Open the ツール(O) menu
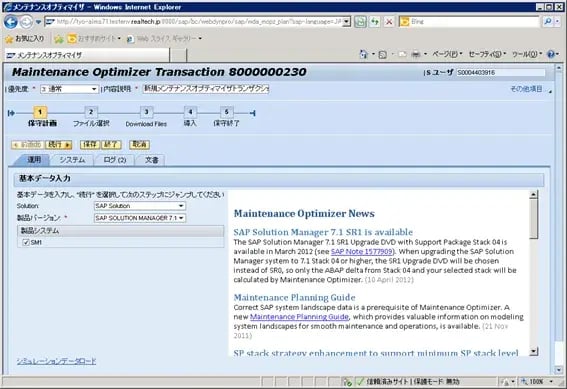Screen dimensions: 567x389 click(x=527, y=54)
